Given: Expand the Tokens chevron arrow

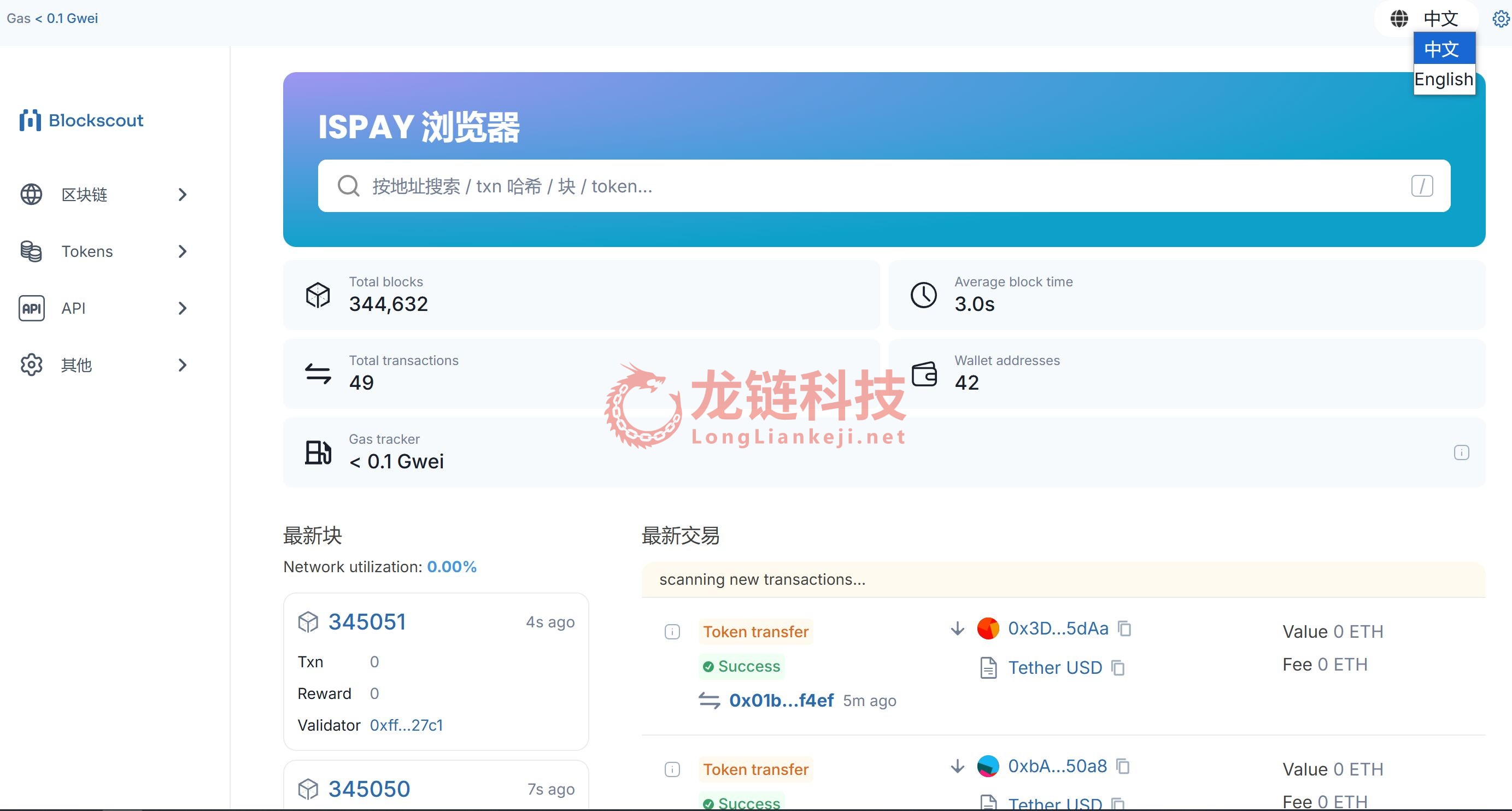Looking at the screenshot, I should tap(183, 251).
